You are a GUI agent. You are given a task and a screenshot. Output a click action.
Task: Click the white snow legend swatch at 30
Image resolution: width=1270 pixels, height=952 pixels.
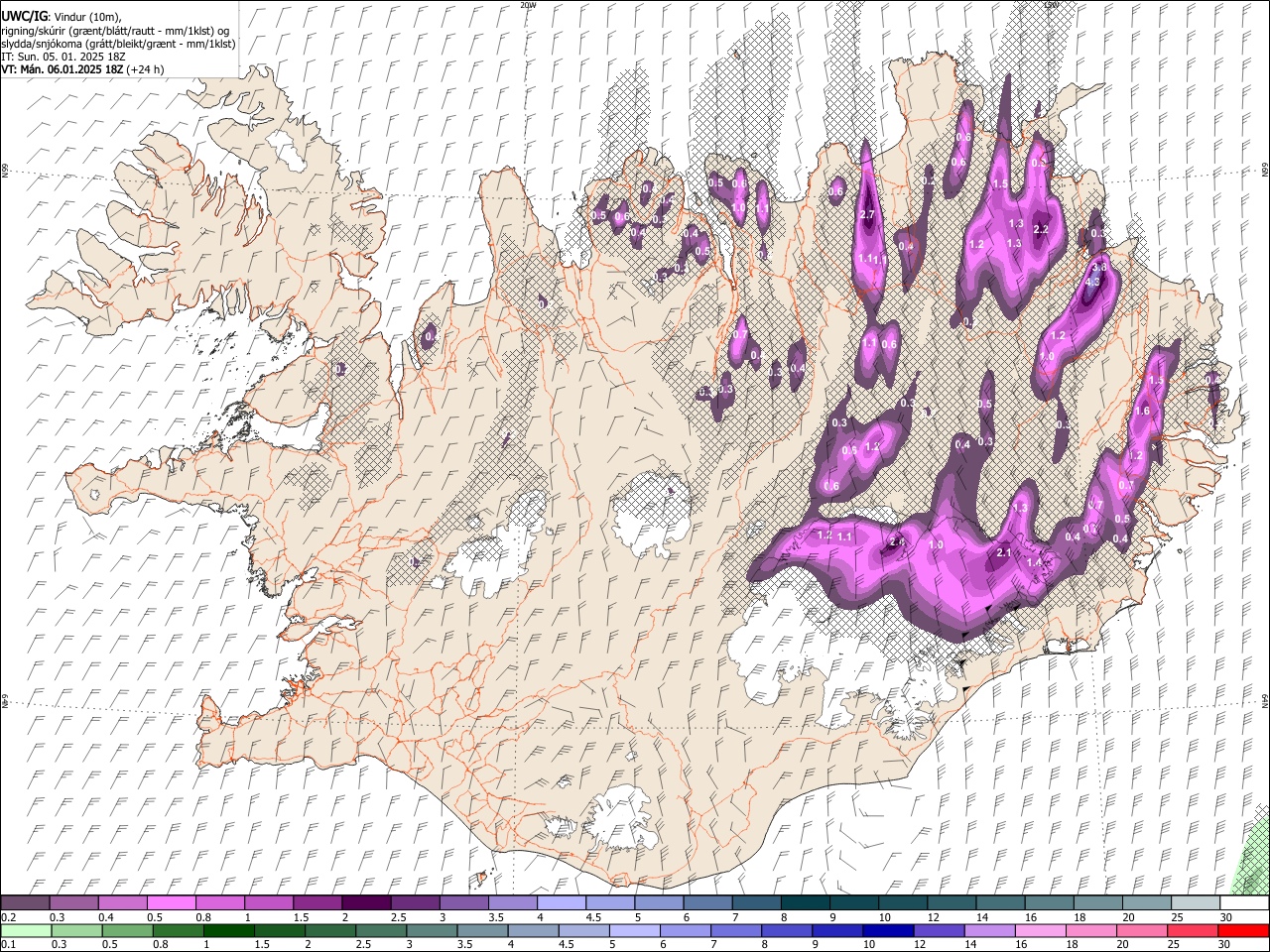pyautogui.click(x=1244, y=902)
